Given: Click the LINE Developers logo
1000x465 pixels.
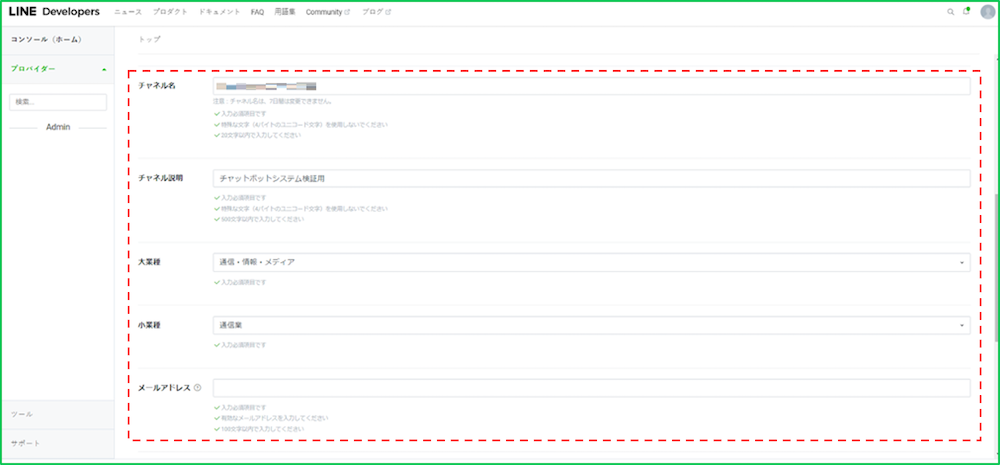Looking at the screenshot, I should (x=54, y=12).
